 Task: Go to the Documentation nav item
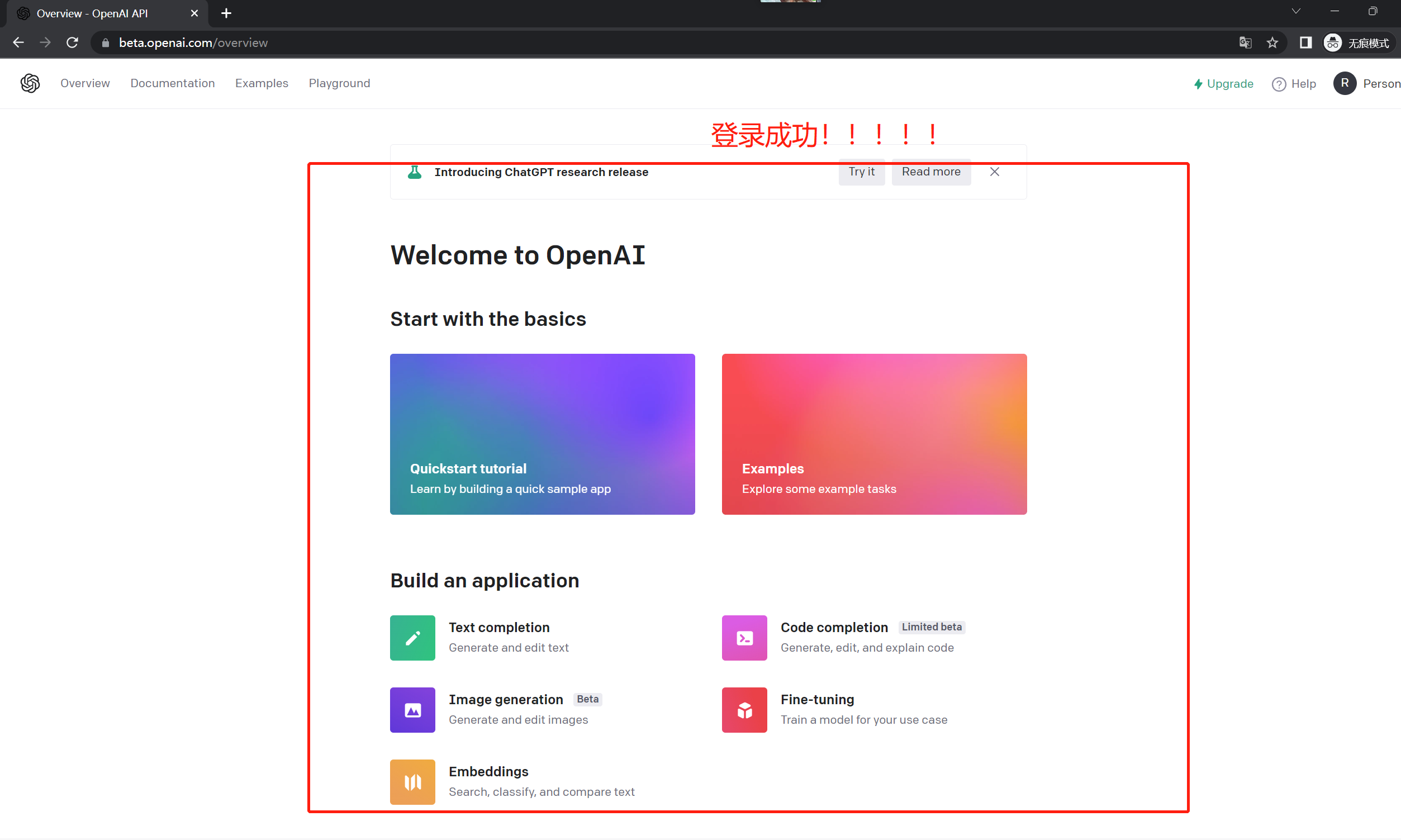pos(173,83)
